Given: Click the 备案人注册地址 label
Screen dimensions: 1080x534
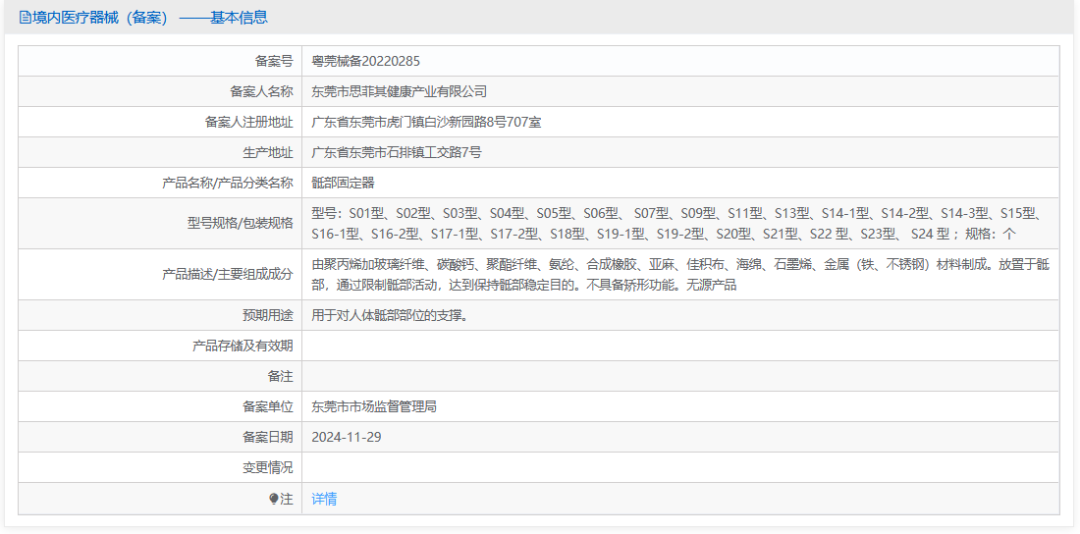Looking at the screenshot, I should 249,123.
